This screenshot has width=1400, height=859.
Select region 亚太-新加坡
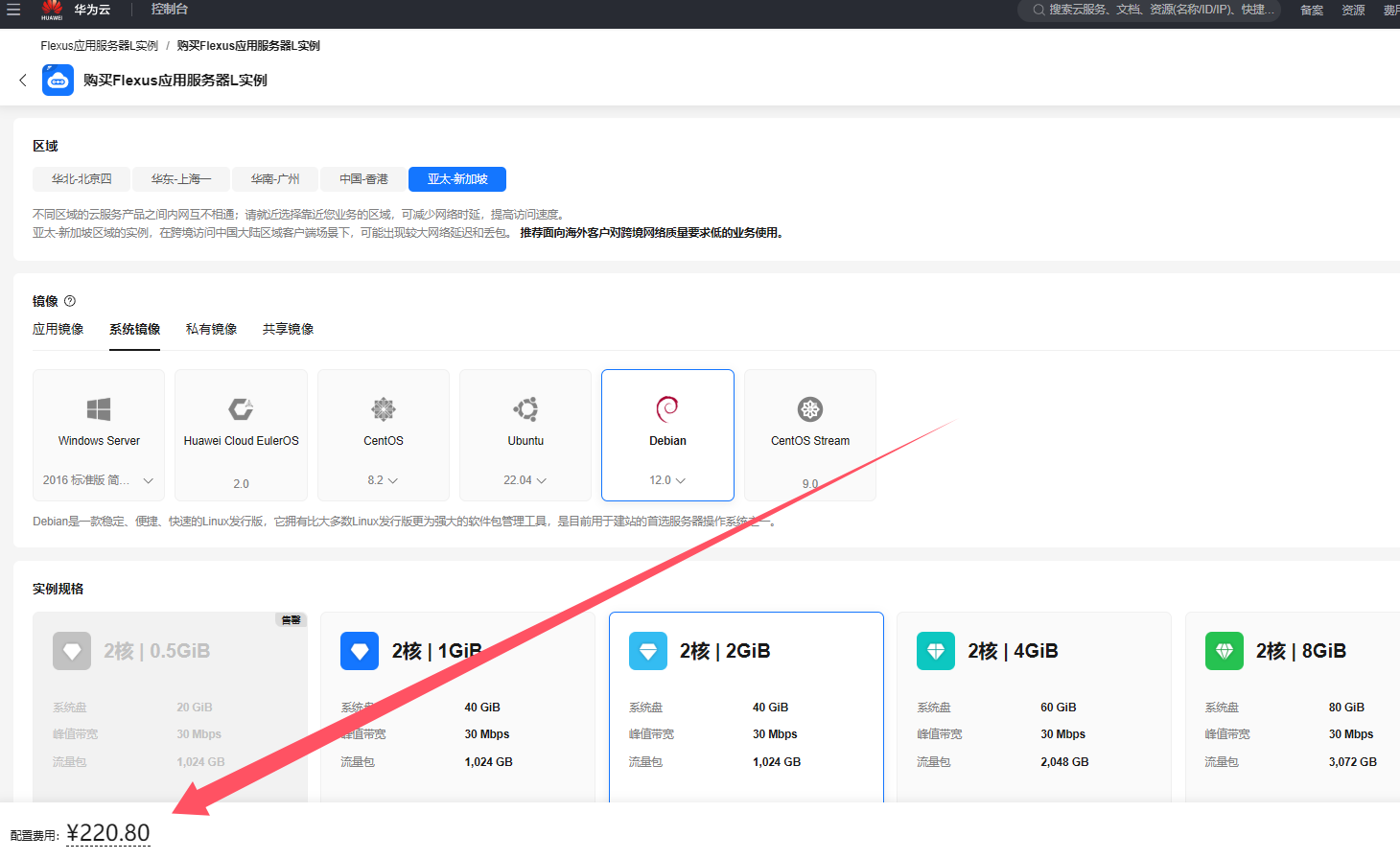point(457,179)
